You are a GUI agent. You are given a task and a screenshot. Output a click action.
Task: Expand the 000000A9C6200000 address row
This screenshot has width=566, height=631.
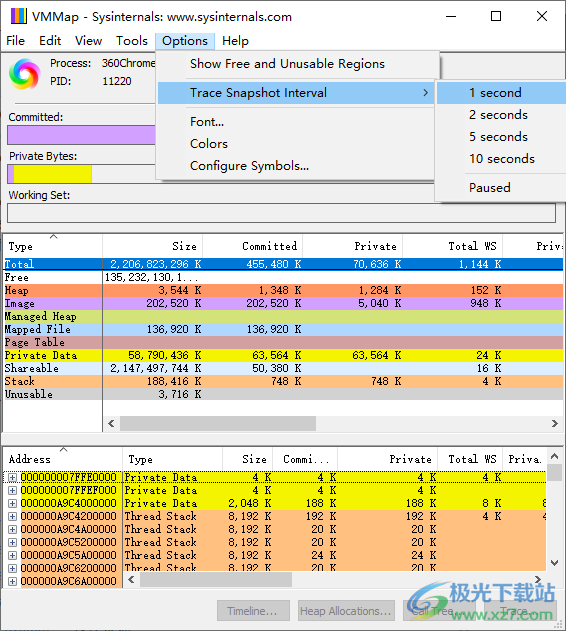12,568
